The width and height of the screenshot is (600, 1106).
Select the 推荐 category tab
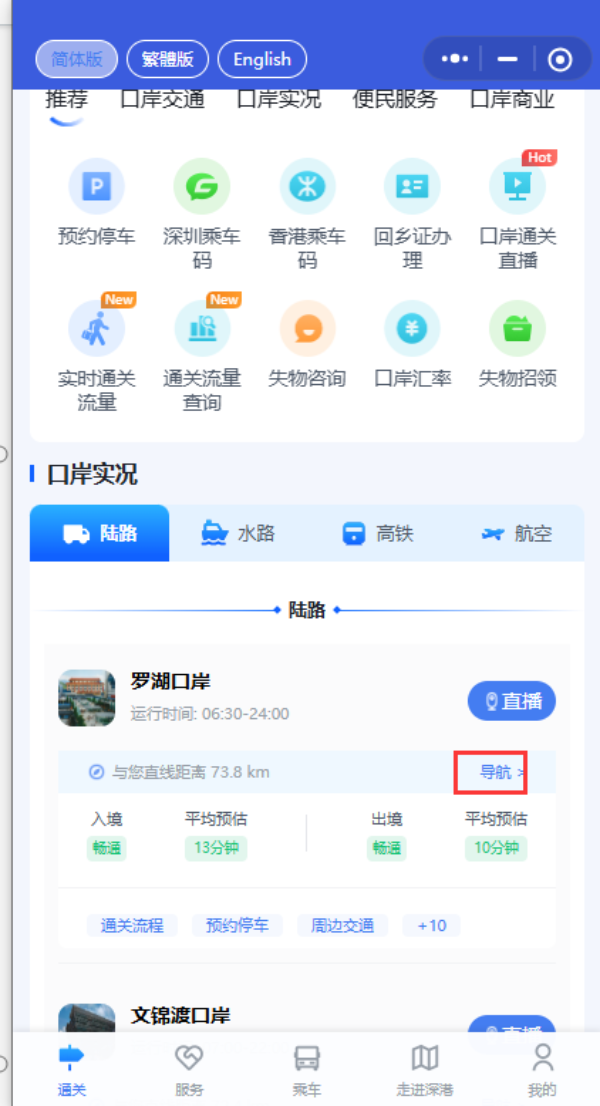[x=67, y=99]
